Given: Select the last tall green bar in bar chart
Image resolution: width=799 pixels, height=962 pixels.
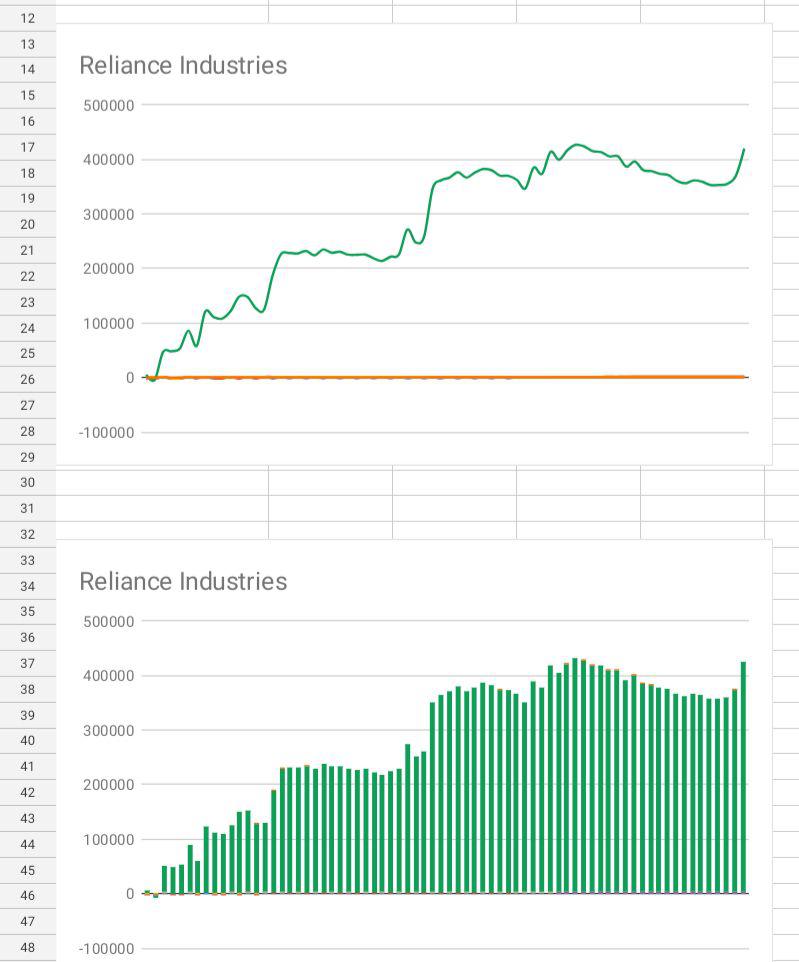Looking at the screenshot, I should 743,777.
